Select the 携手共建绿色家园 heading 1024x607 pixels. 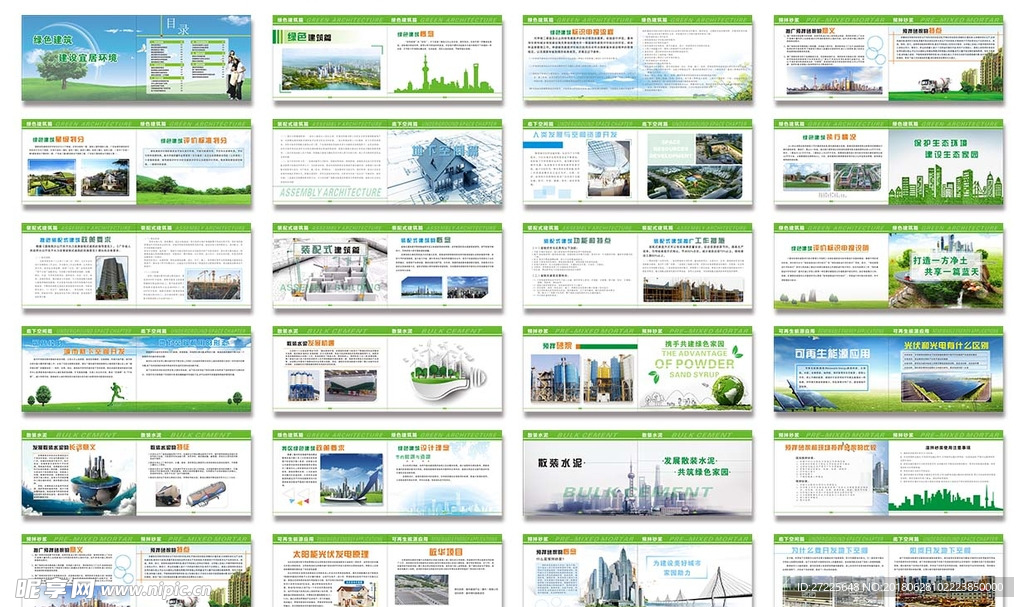[x=694, y=344]
